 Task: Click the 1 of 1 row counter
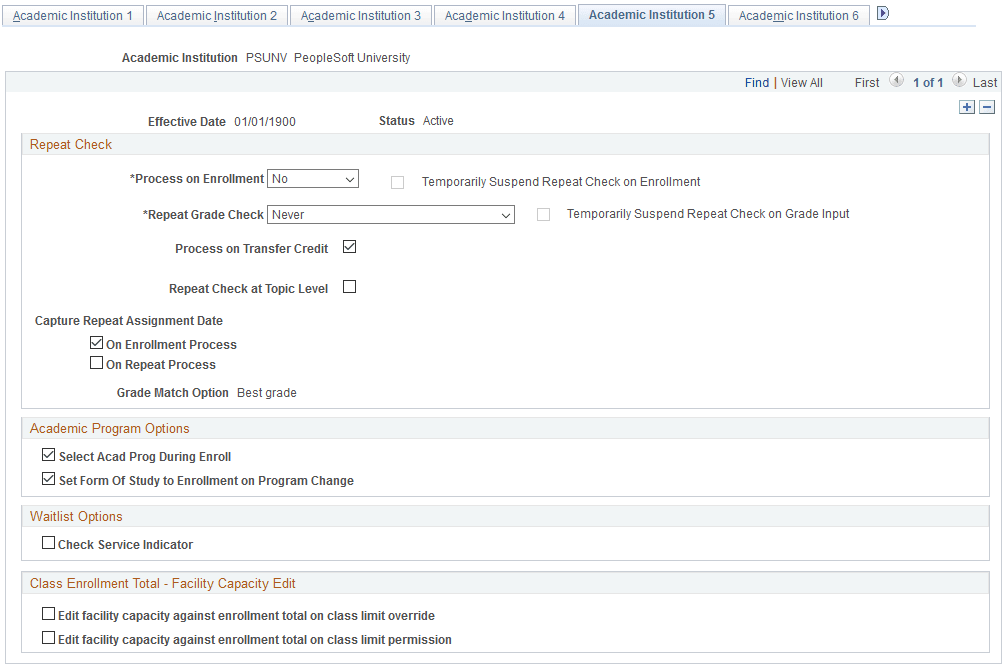tap(928, 83)
